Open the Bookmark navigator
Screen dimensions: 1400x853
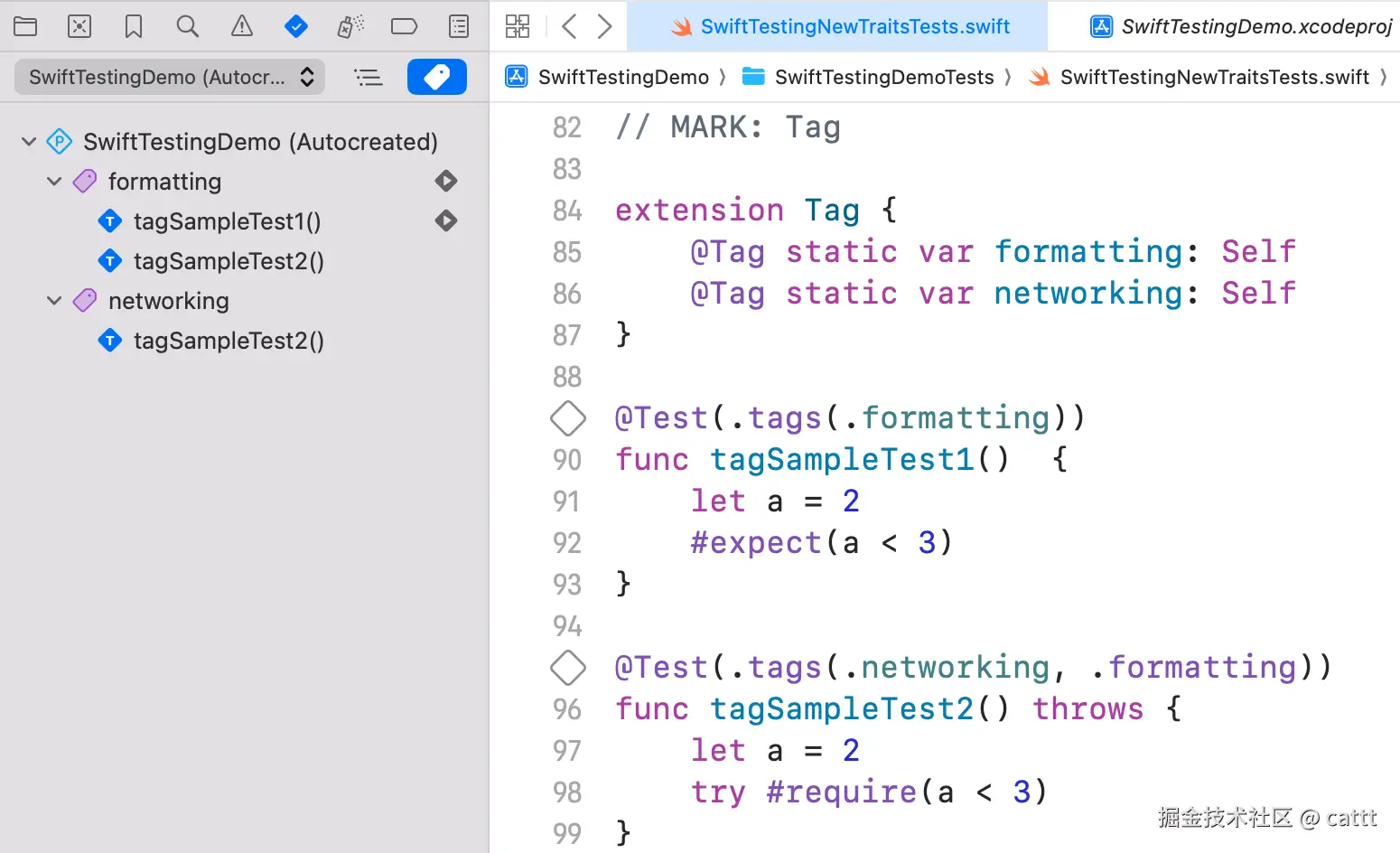coord(134,26)
